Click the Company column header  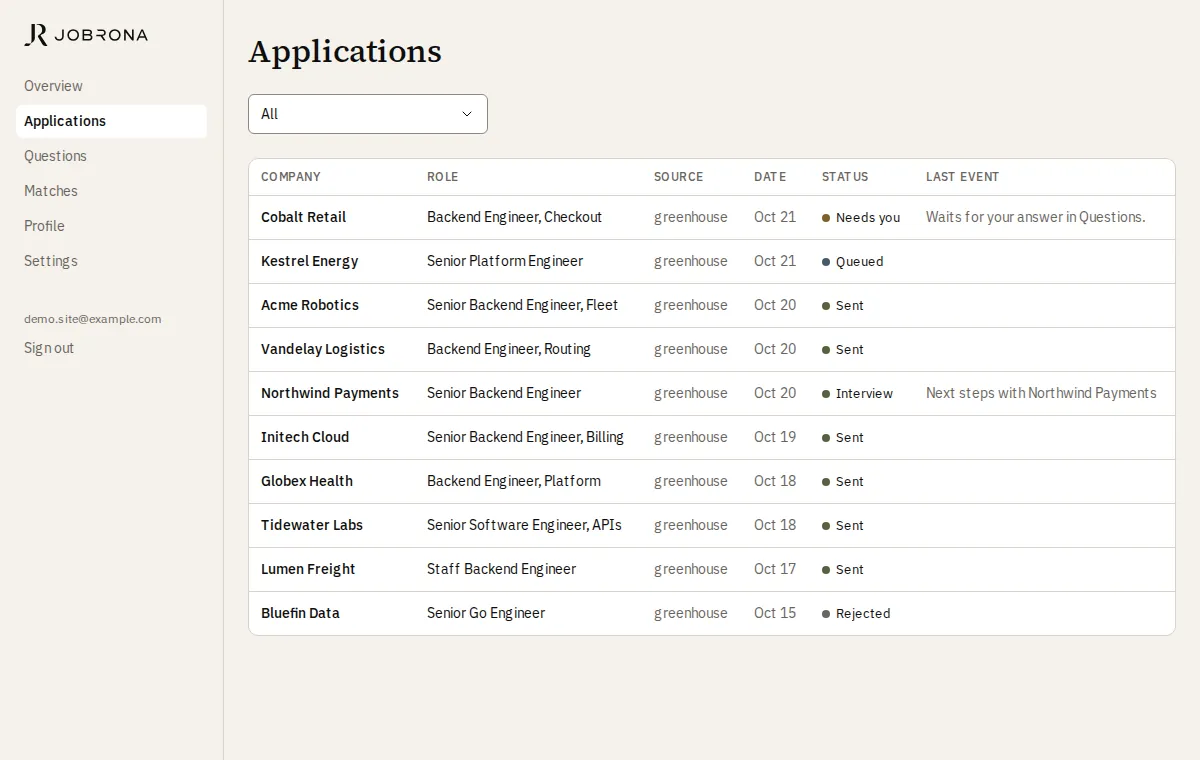(291, 177)
